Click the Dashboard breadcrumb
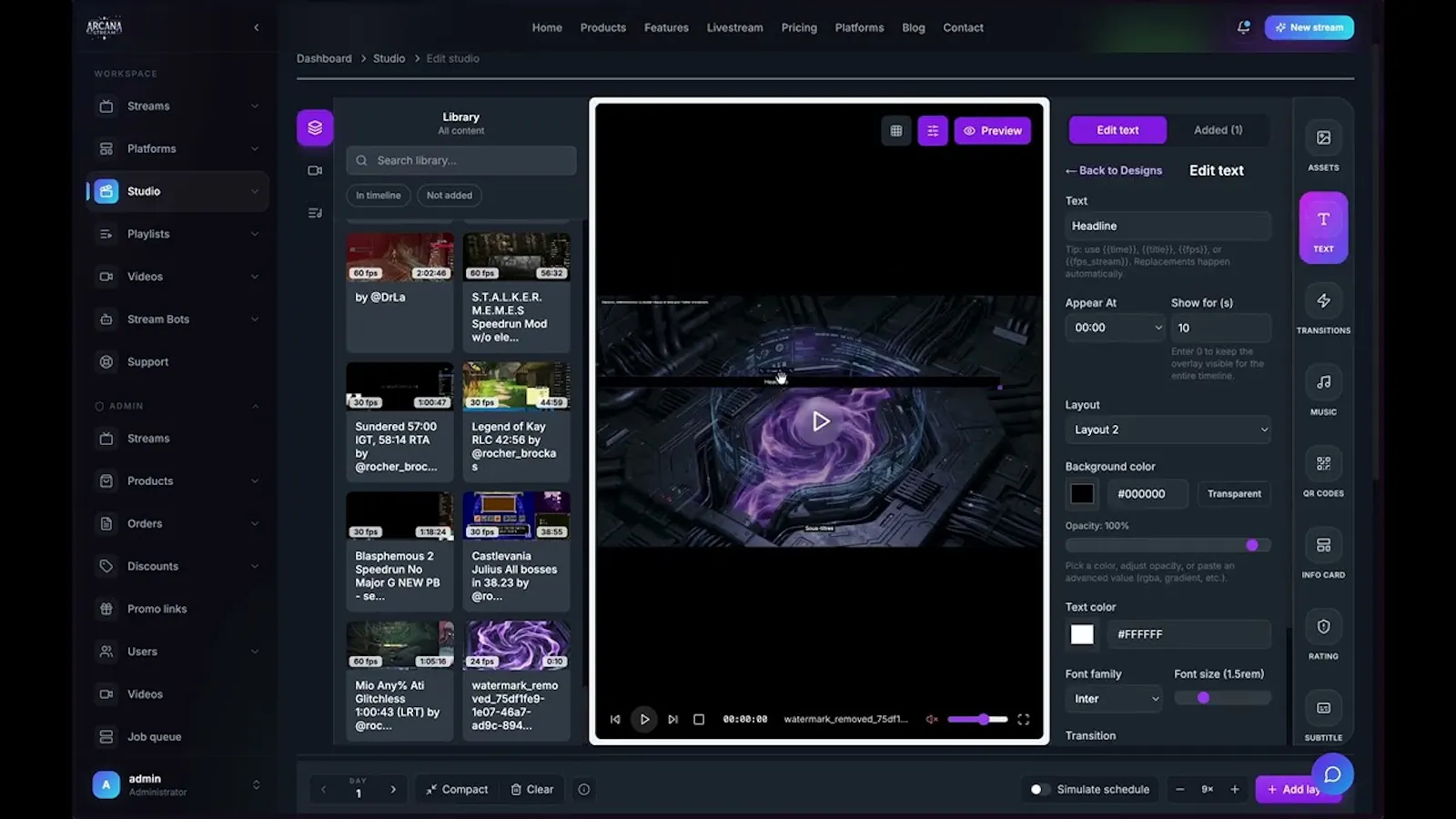This screenshot has height=819, width=1456. coord(324,58)
